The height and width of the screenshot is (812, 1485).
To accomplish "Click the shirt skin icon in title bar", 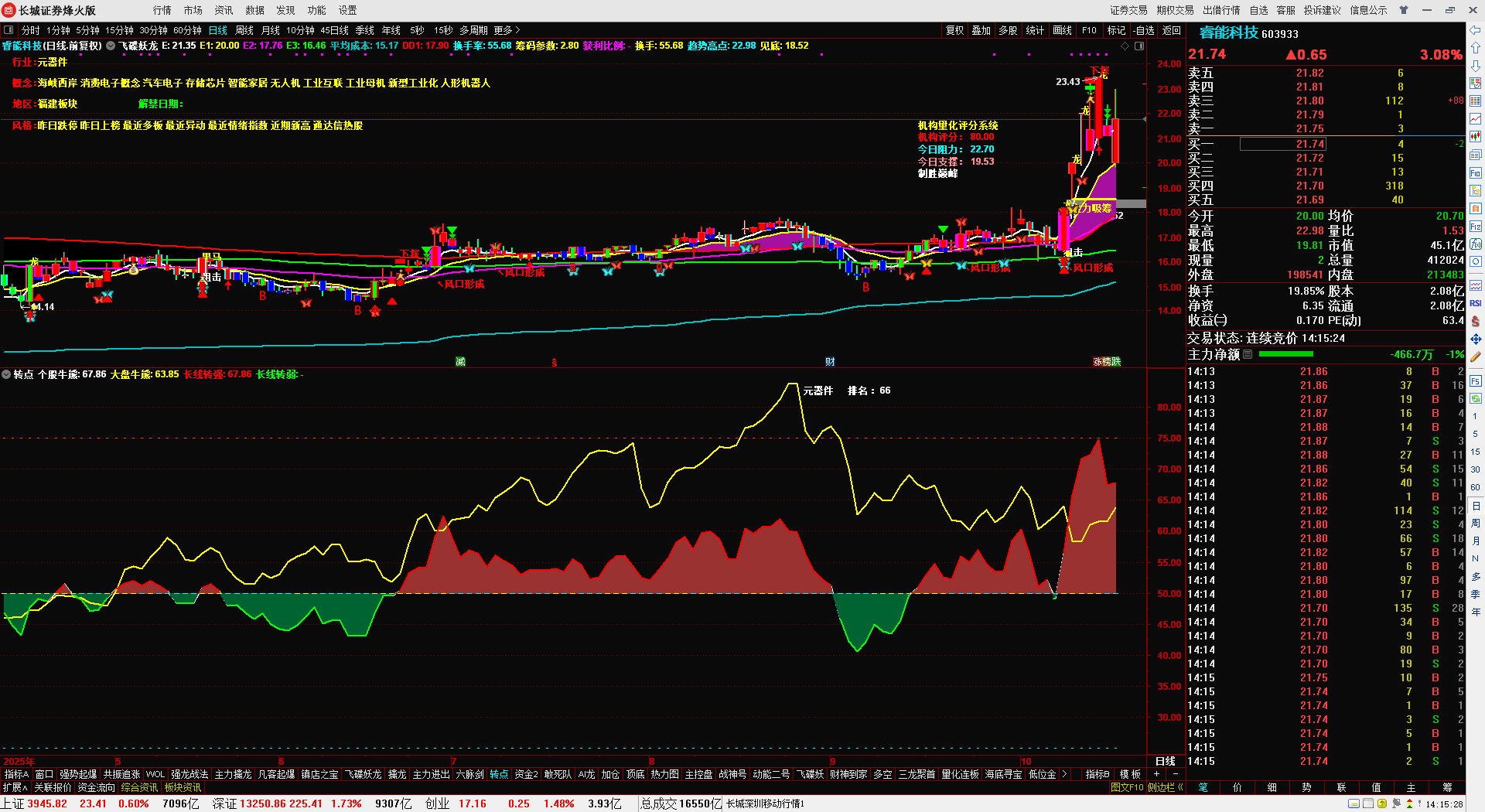I will point(1404,10).
